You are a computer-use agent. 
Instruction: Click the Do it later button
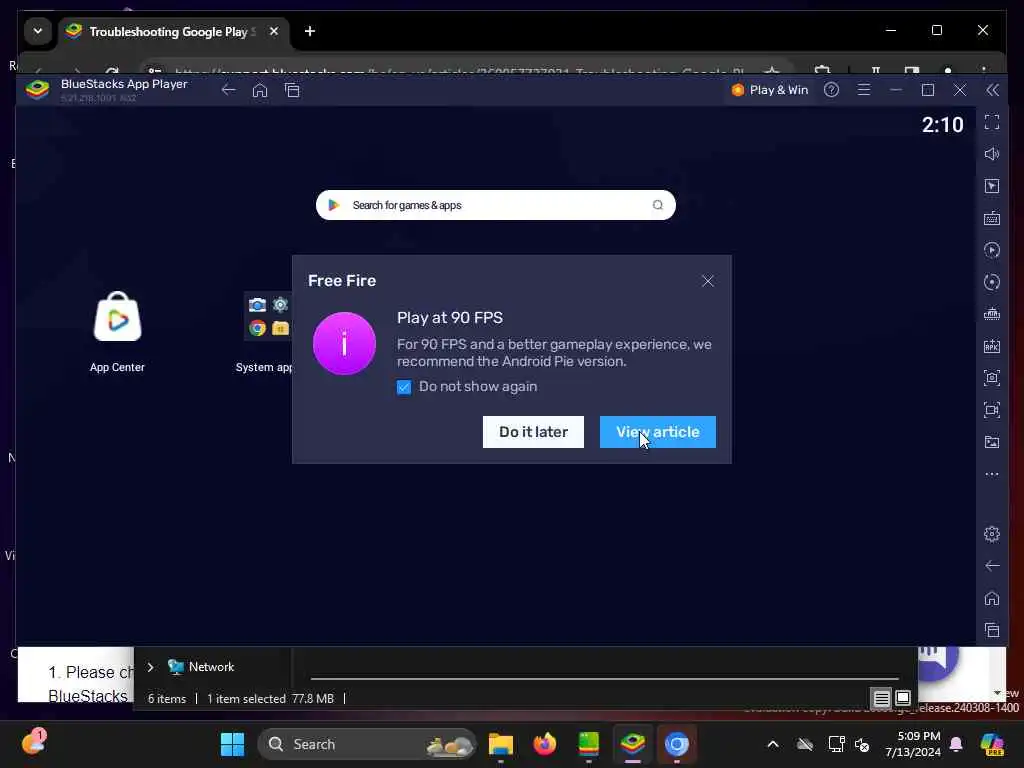(533, 432)
